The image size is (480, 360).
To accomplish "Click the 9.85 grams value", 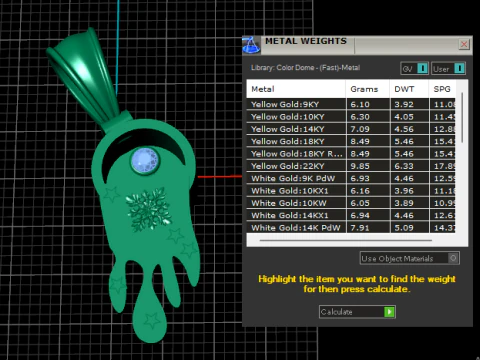I will pyautogui.click(x=360, y=166).
